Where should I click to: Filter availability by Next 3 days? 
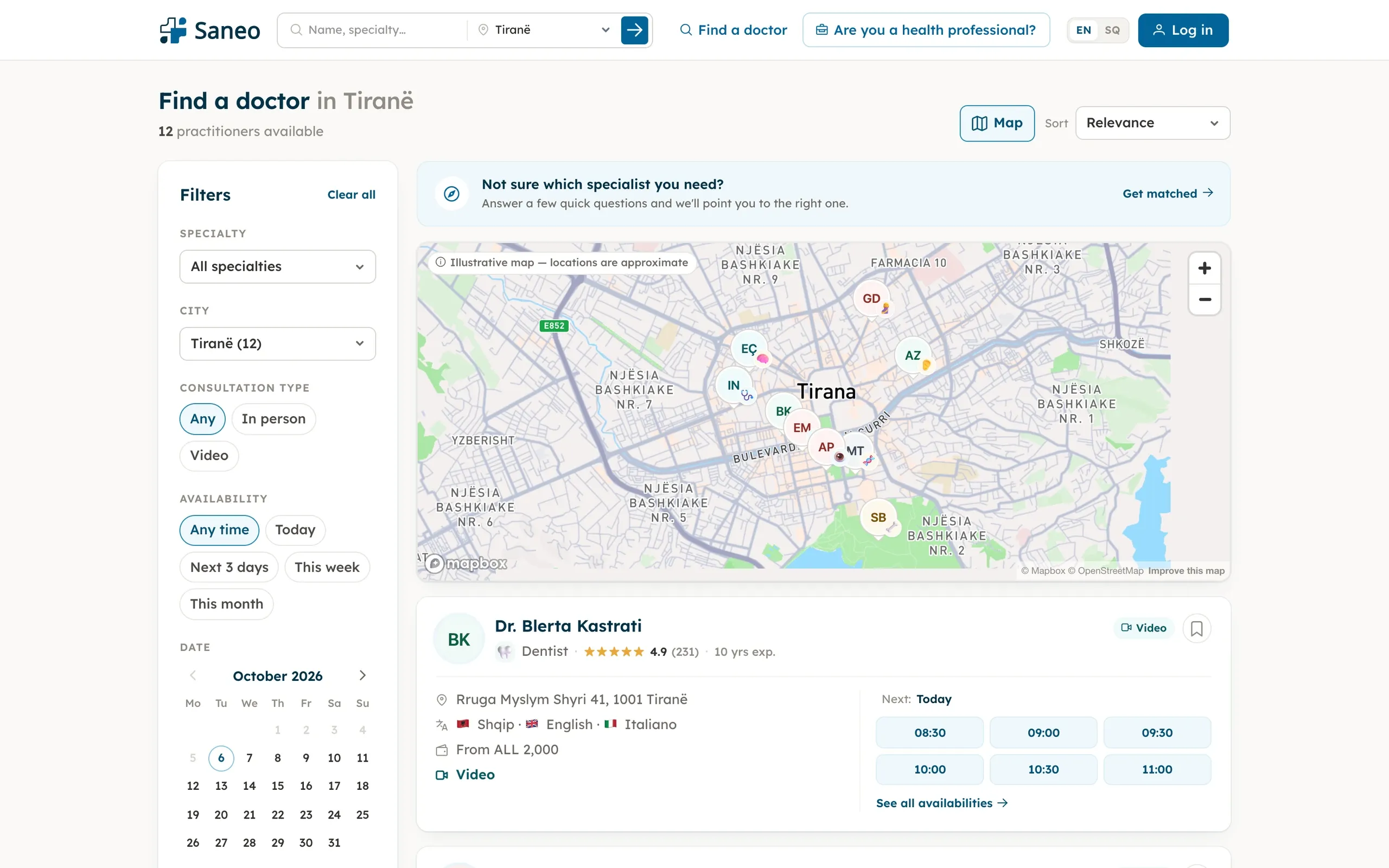tap(229, 566)
